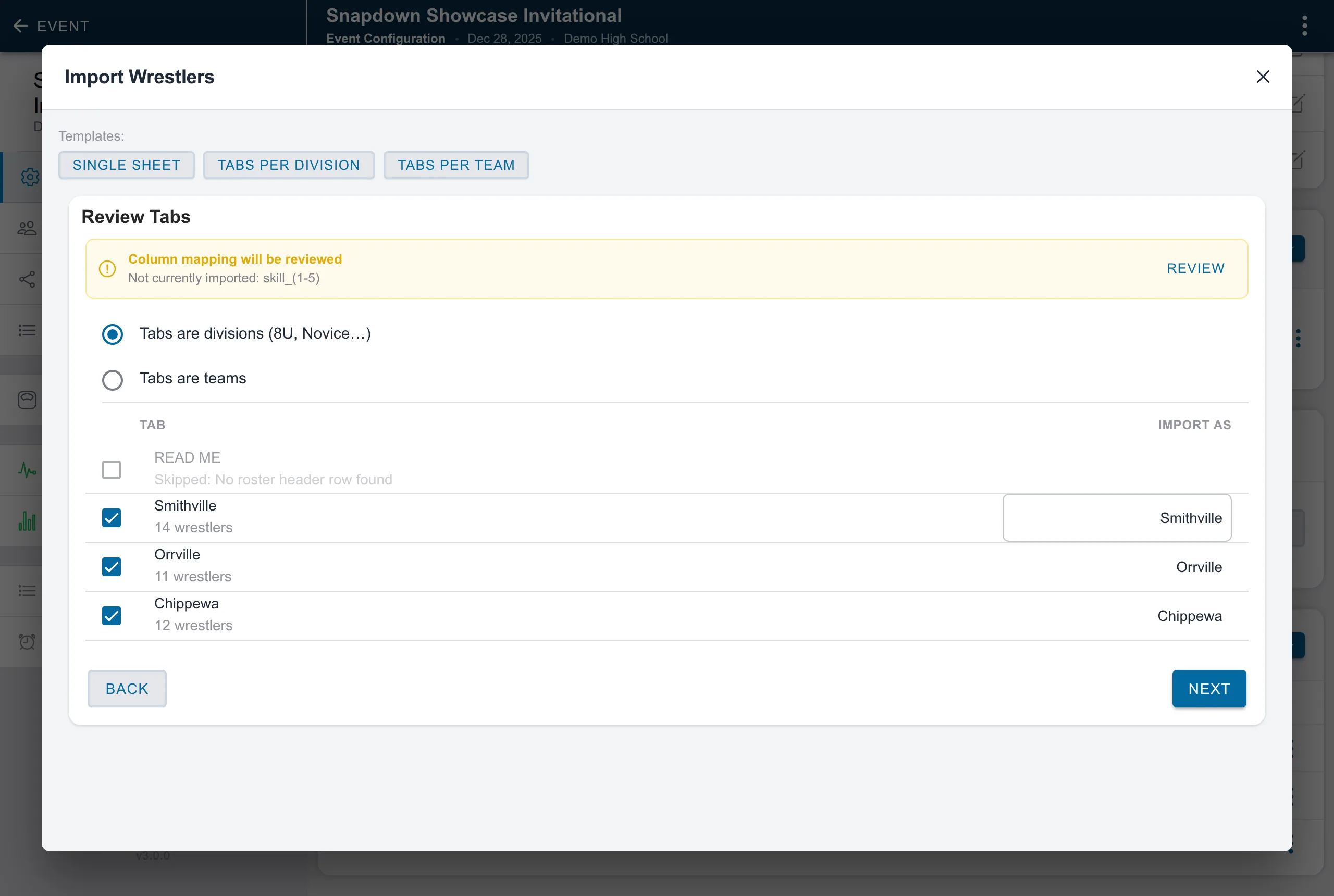Open the three-dot menu in the top header
The width and height of the screenshot is (1334, 896).
pyautogui.click(x=1304, y=26)
